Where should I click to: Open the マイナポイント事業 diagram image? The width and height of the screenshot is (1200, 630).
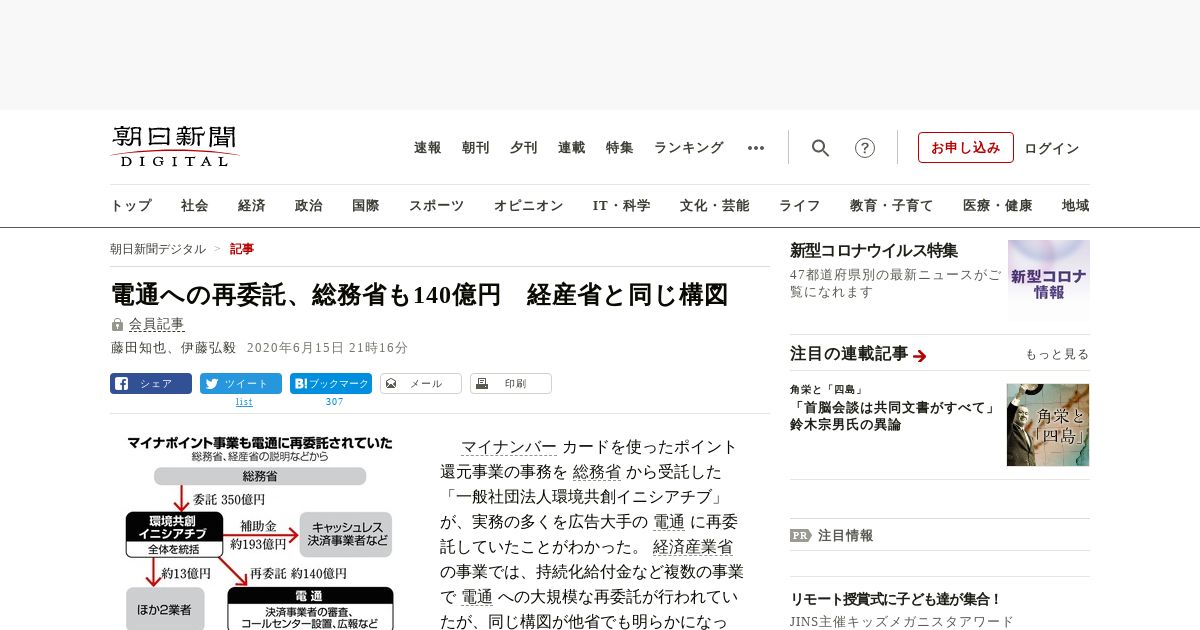click(x=259, y=532)
